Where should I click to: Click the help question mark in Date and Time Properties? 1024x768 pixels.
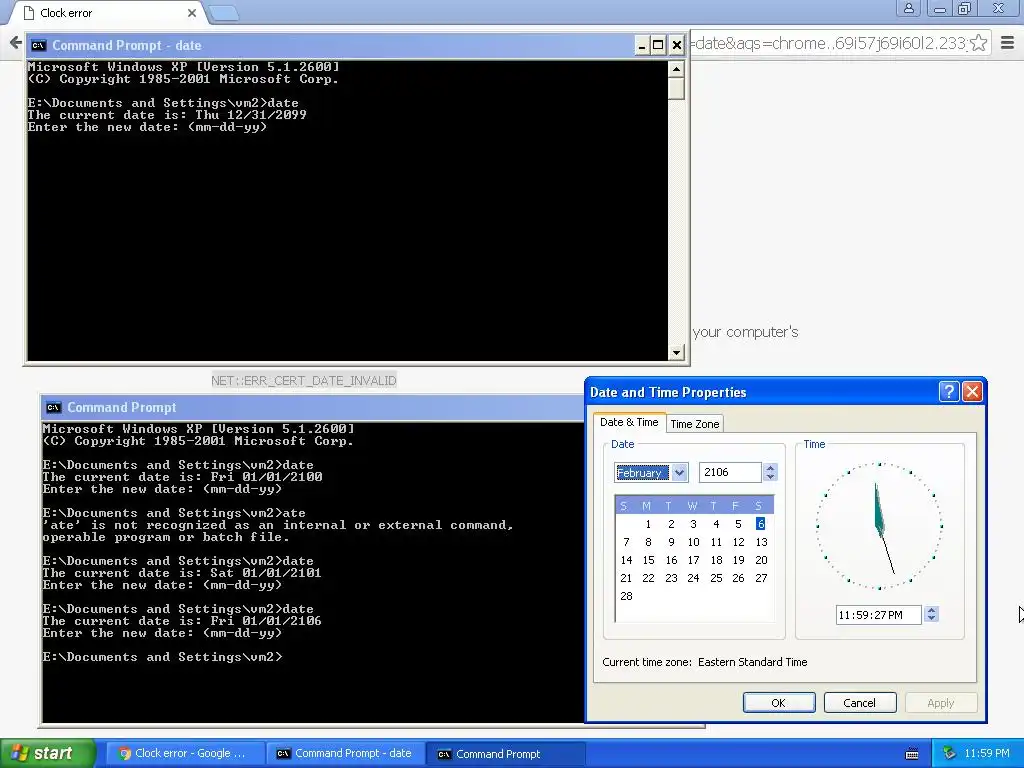point(949,391)
